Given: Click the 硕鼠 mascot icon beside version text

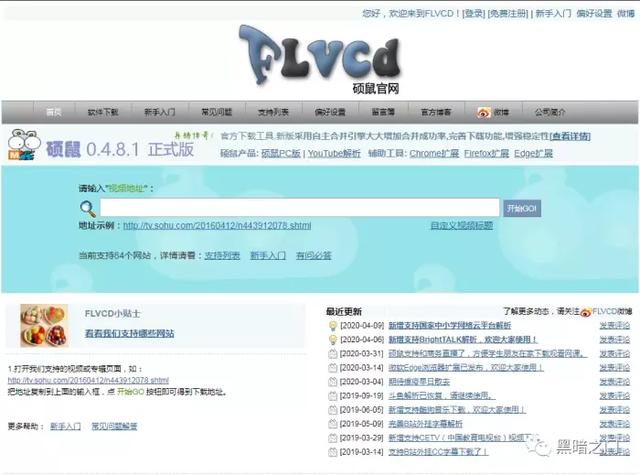Looking at the screenshot, I should (x=24, y=144).
